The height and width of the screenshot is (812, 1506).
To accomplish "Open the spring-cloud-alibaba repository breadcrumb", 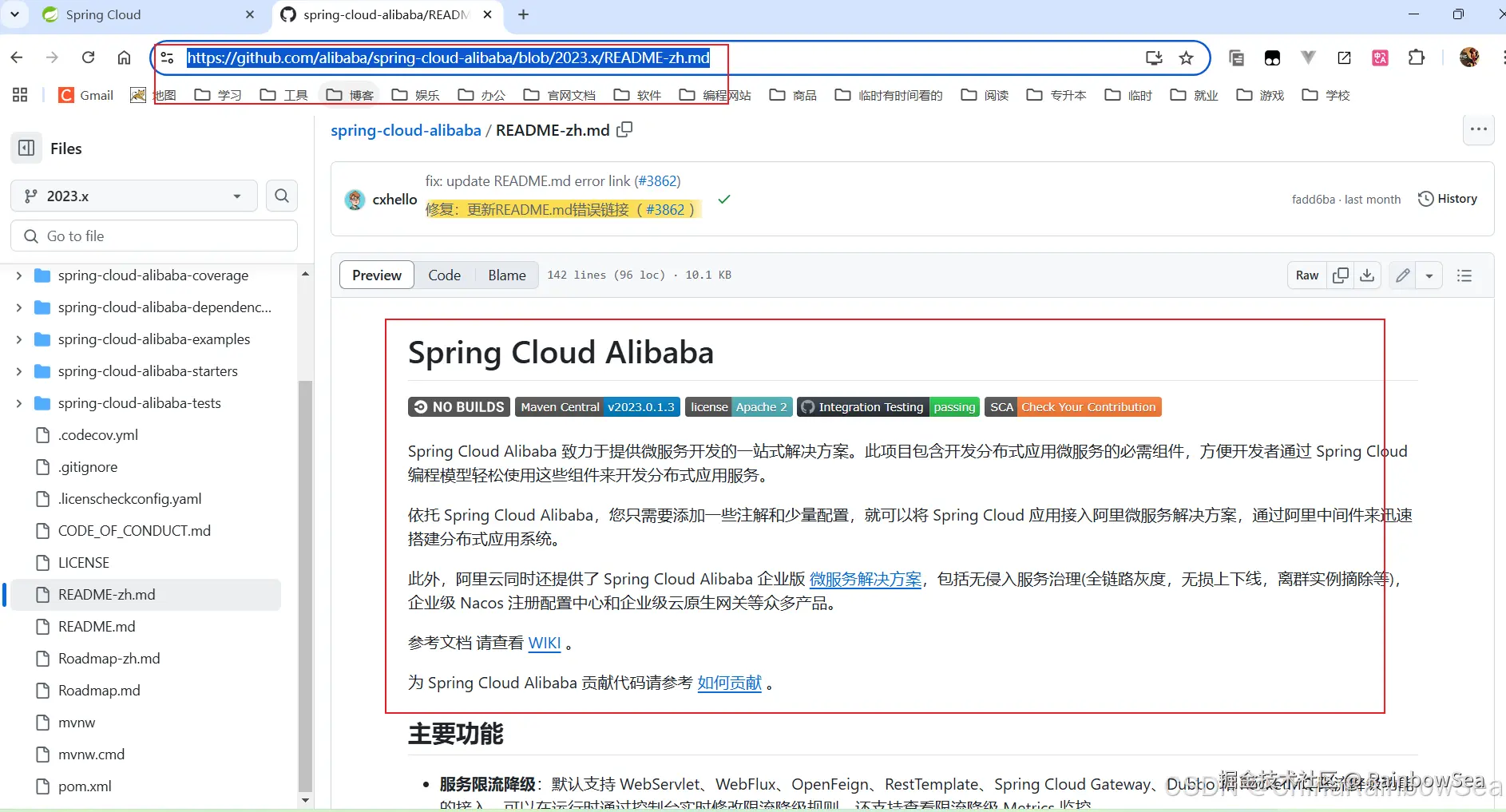I will (x=406, y=130).
